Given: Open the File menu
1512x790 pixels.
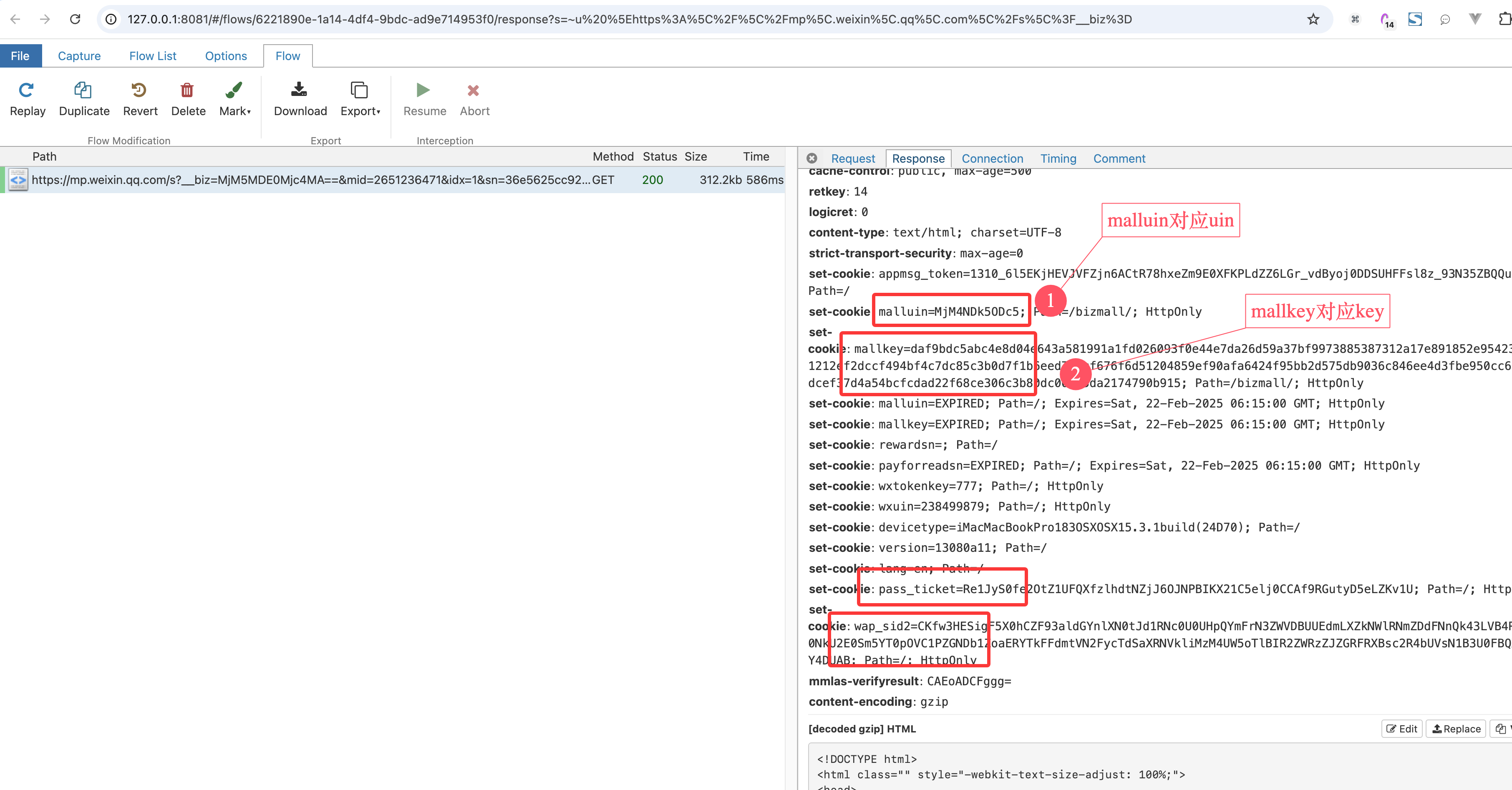Looking at the screenshot, I should click(x=20, y=56).
